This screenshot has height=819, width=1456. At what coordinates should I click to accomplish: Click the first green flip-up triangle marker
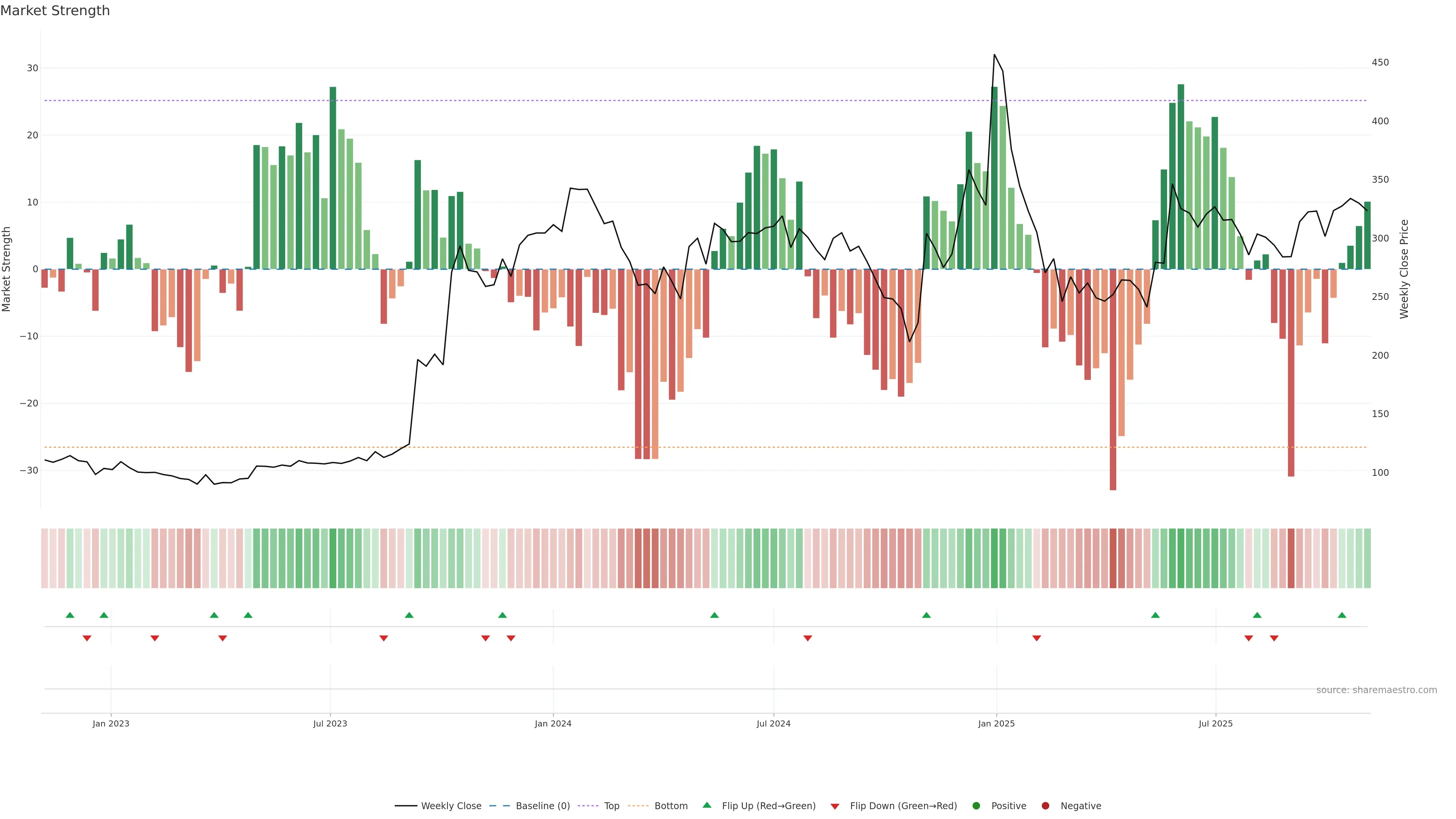(70, 615)
